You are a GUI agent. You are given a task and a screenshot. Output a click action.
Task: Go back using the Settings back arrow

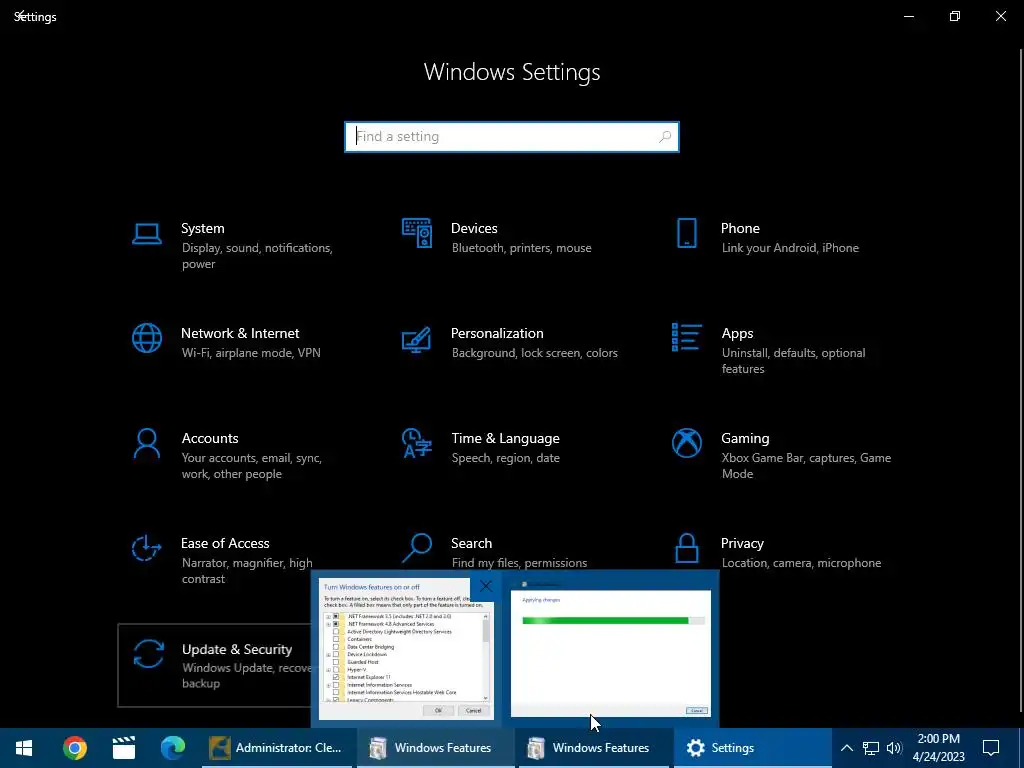pyautogui.click(x=20, y=16)
